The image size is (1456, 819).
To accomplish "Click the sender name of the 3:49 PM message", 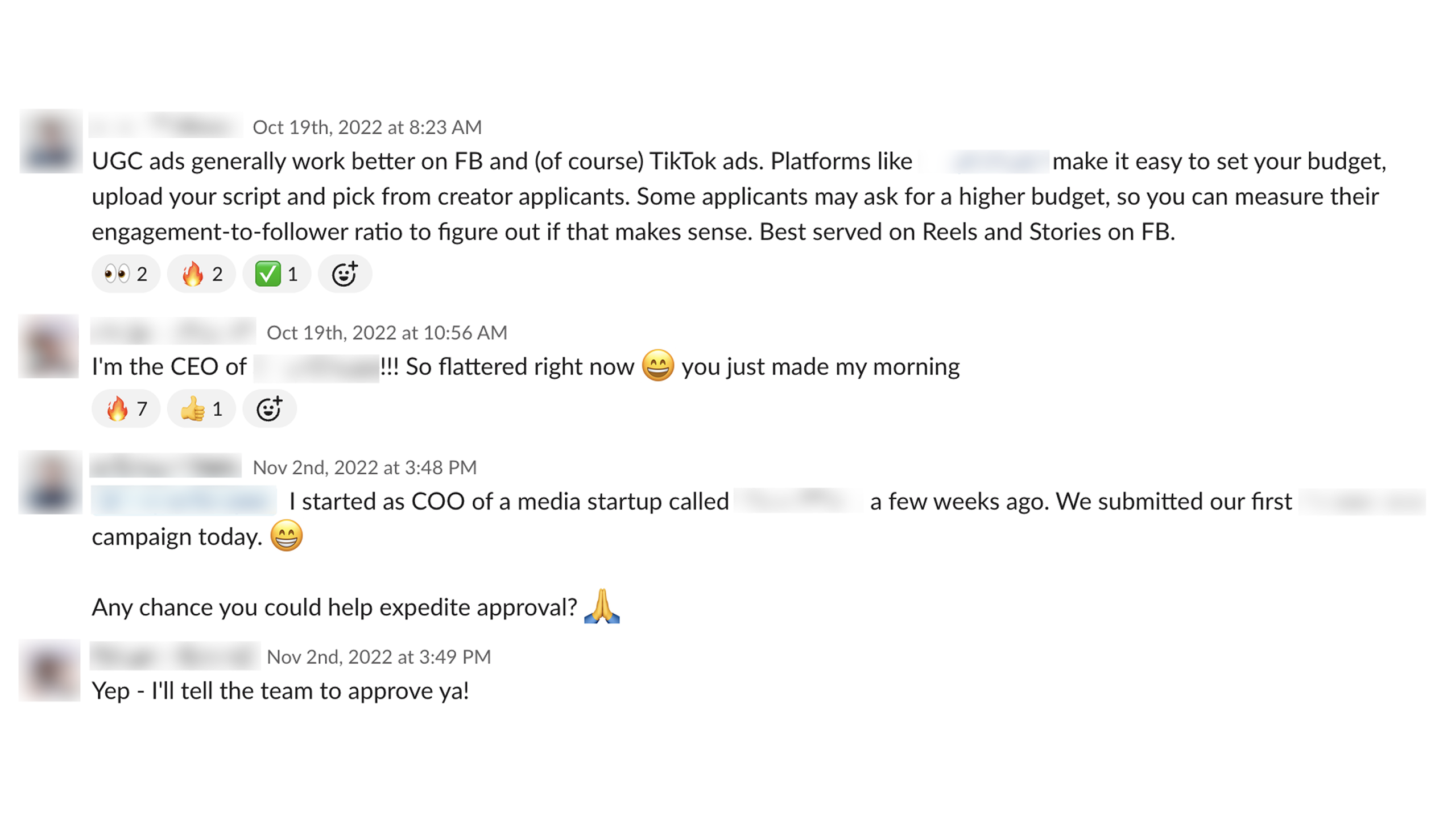I will coord(174,656).
